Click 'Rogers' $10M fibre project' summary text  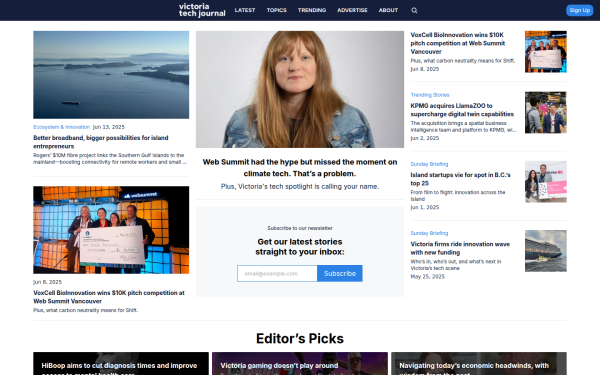[x=110, y=159]
